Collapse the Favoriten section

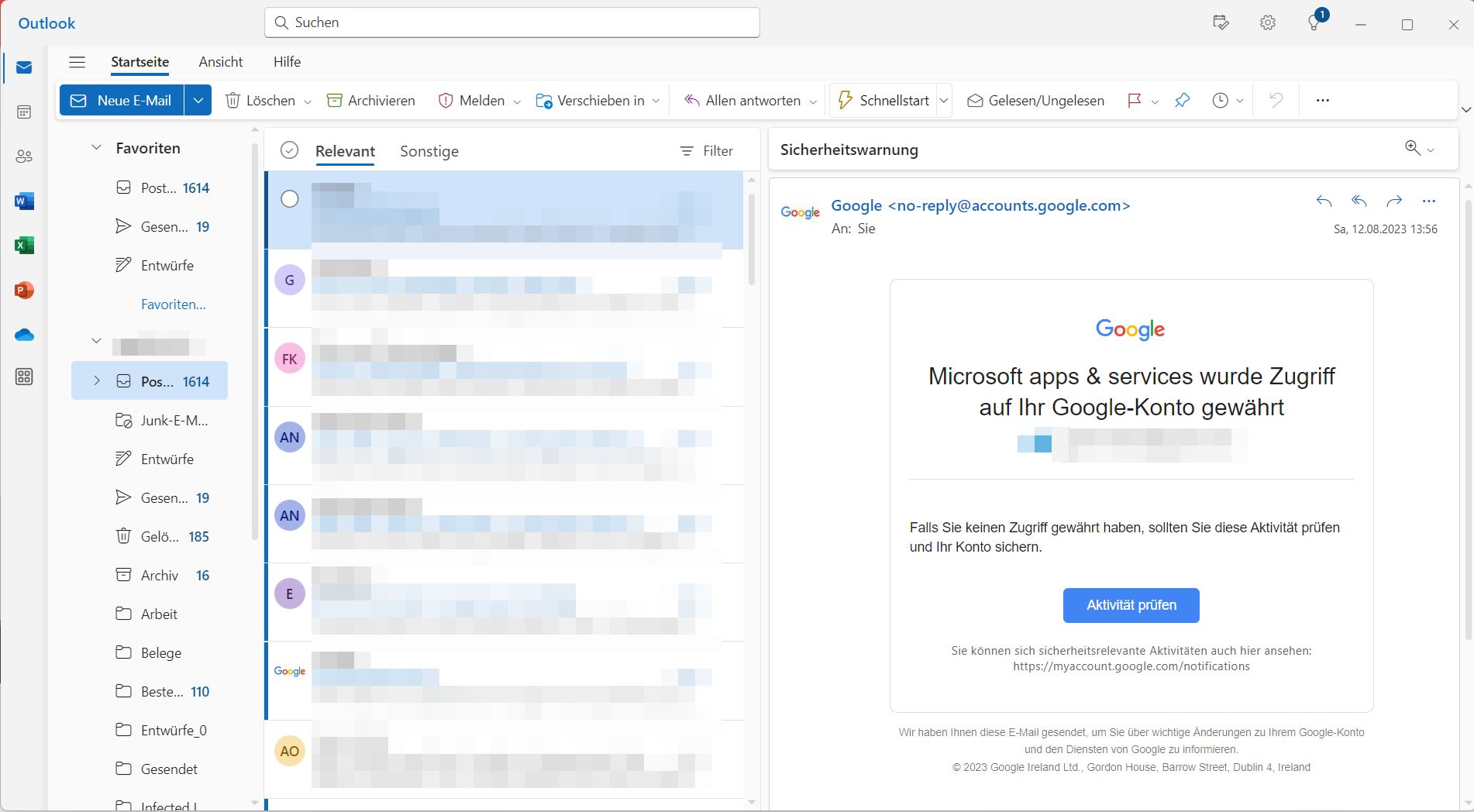click(x=96, y=147)
